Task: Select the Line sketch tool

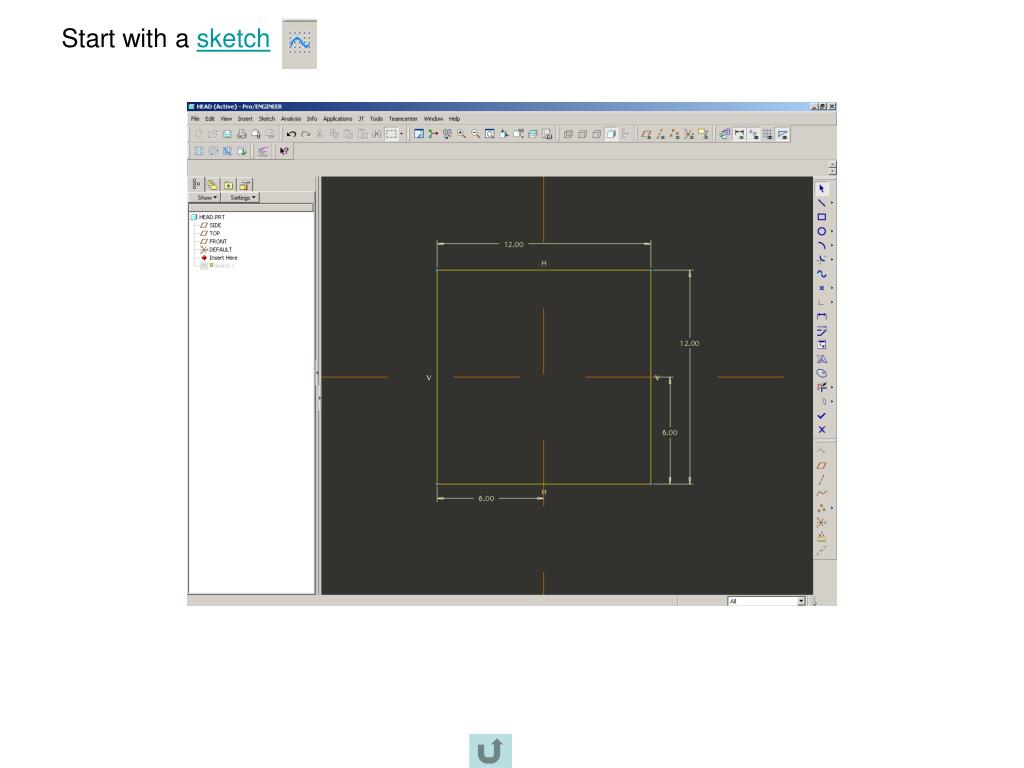Action: (822, 202)
